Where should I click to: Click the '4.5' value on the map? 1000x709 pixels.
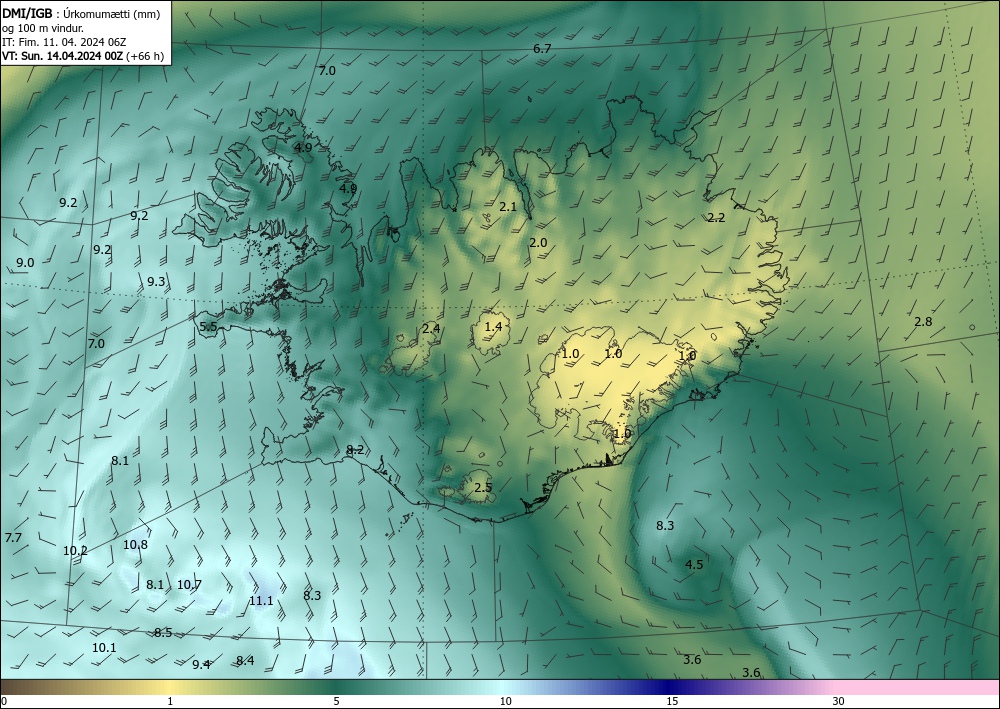[x=694, y=565]
